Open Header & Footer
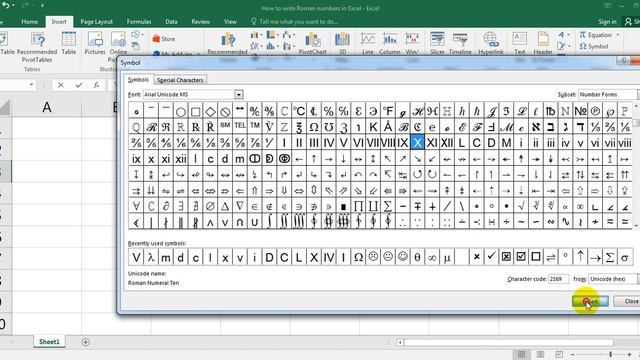640x360 pixels. 543,44
